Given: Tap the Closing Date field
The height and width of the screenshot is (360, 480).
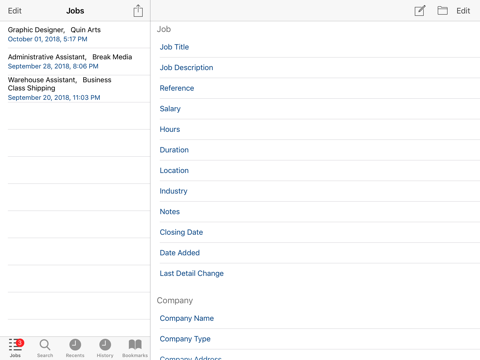Looking at the screenshot, I should point(320,232).
